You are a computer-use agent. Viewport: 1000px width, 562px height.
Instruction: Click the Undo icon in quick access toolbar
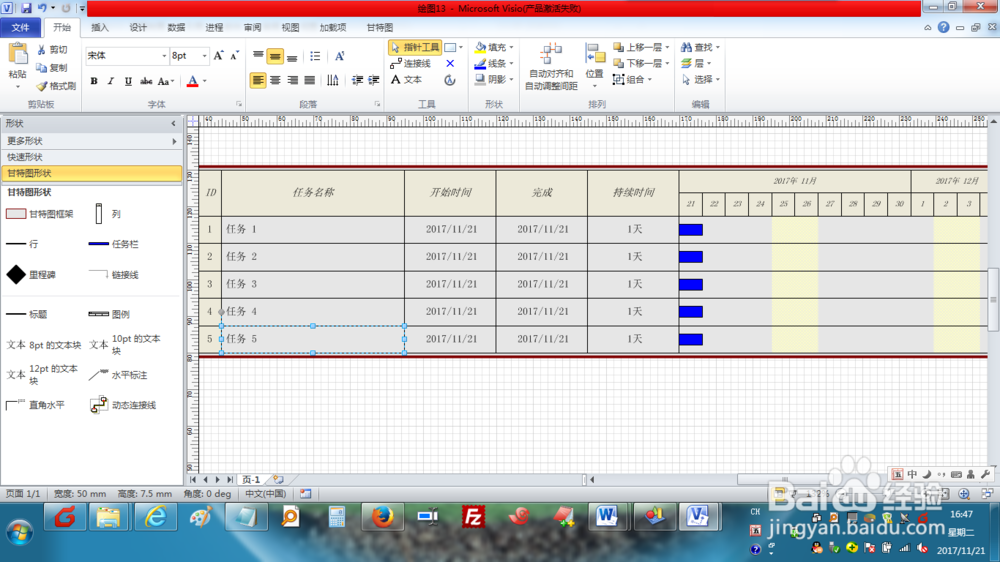coord(42,8)
